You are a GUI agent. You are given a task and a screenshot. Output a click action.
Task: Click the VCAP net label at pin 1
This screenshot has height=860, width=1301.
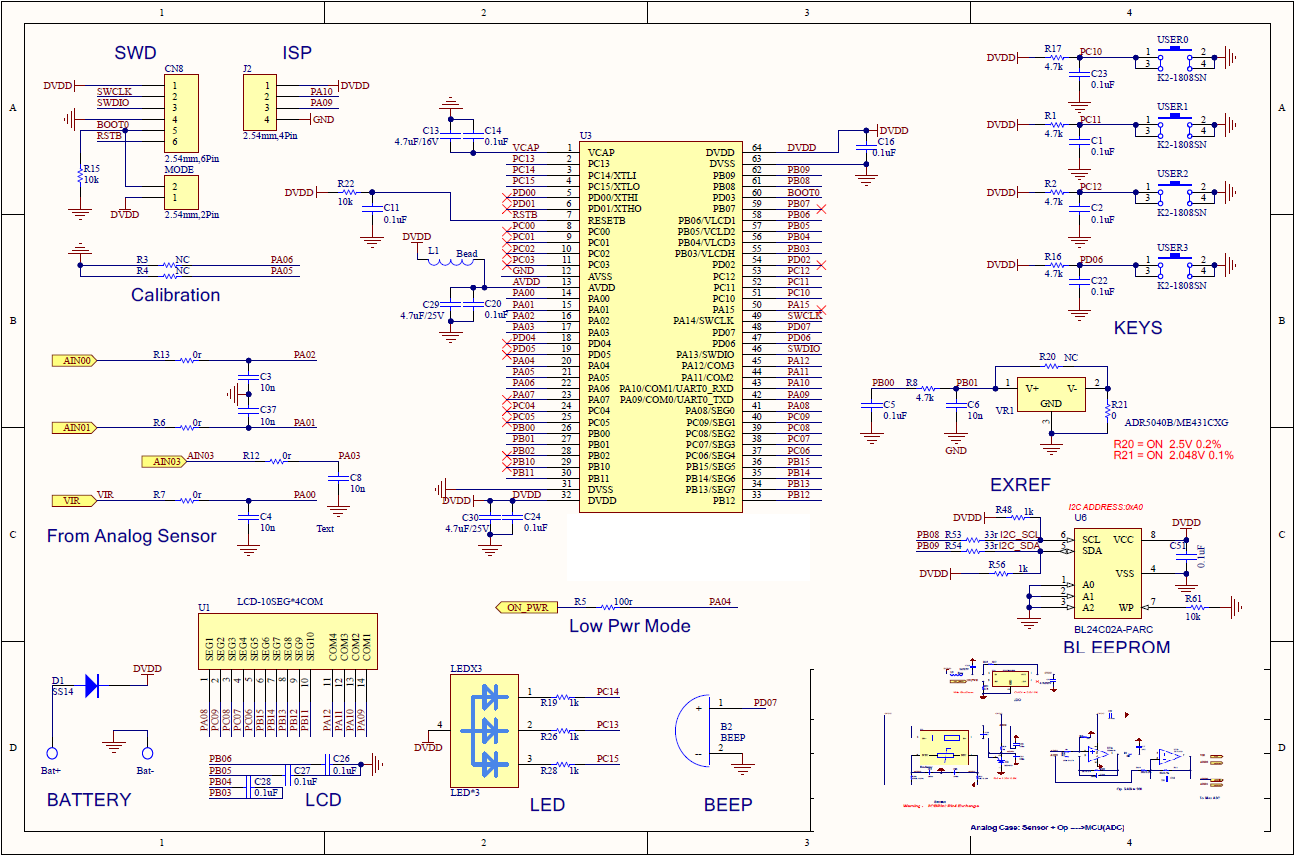[x=526, y=148]
